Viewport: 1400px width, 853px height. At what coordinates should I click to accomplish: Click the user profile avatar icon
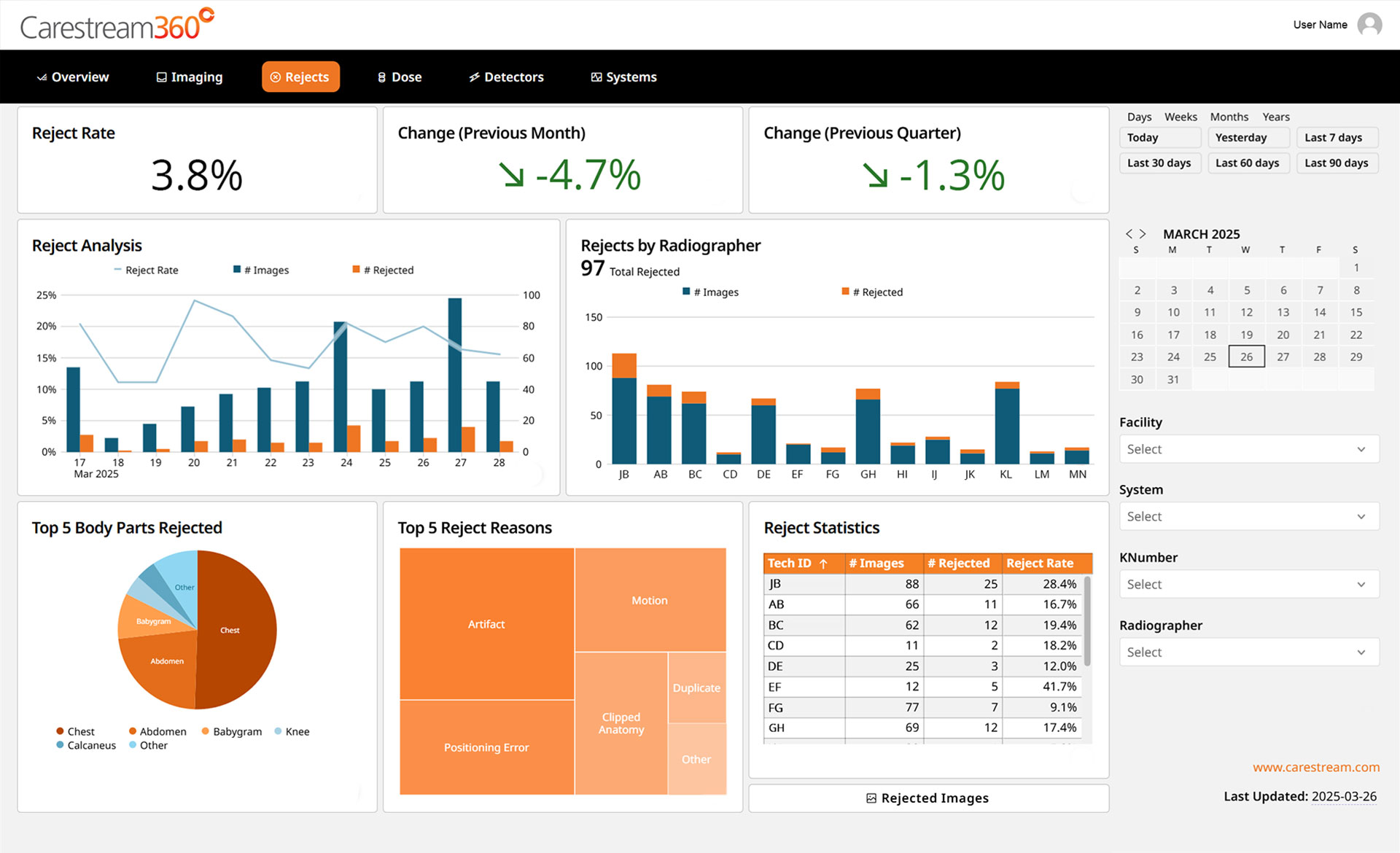coord(1369,25)
